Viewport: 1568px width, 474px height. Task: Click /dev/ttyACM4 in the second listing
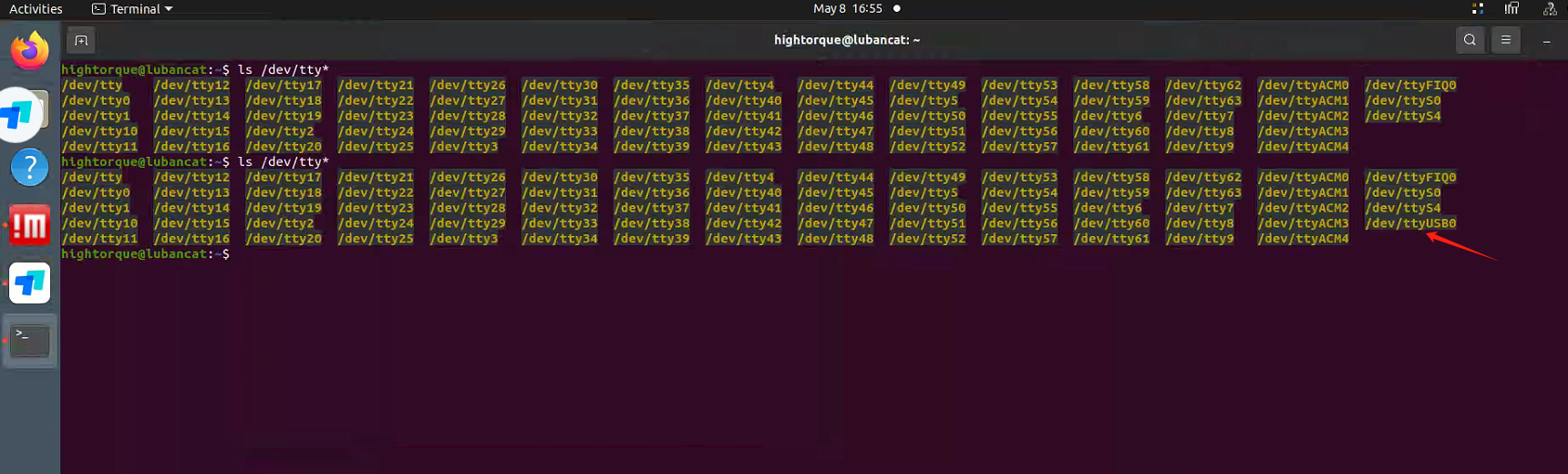(x=1303, y=239)
